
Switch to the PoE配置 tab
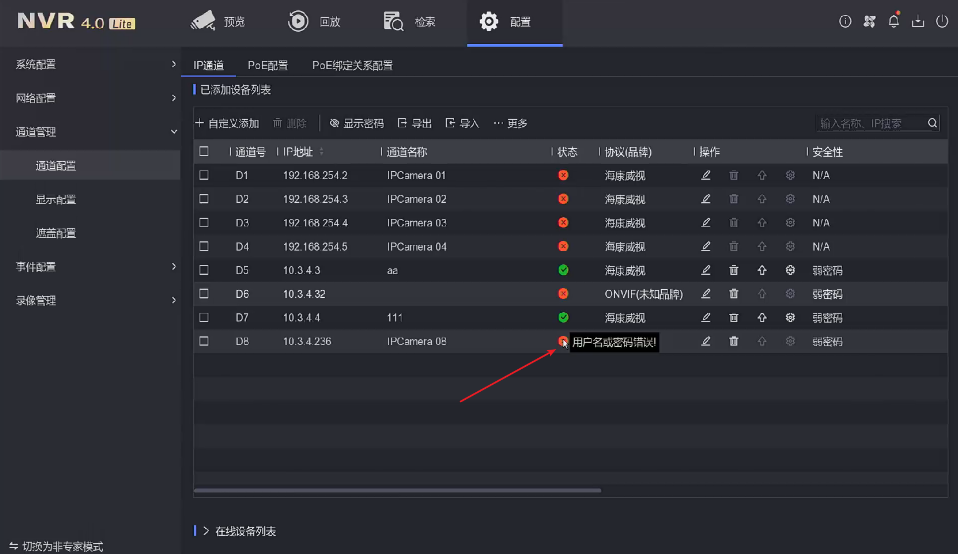(x=268, y=65)
